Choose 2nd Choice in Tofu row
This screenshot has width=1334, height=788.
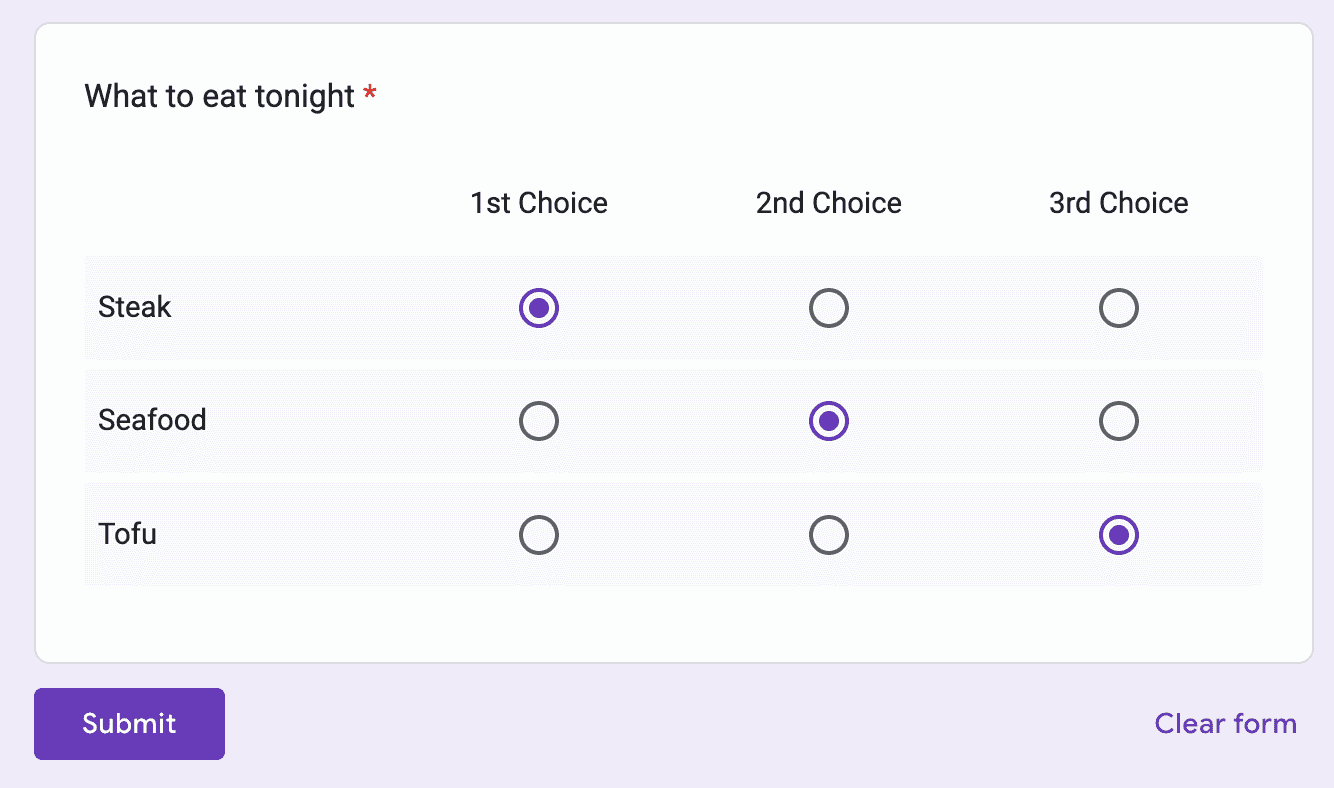click(829, 535)
